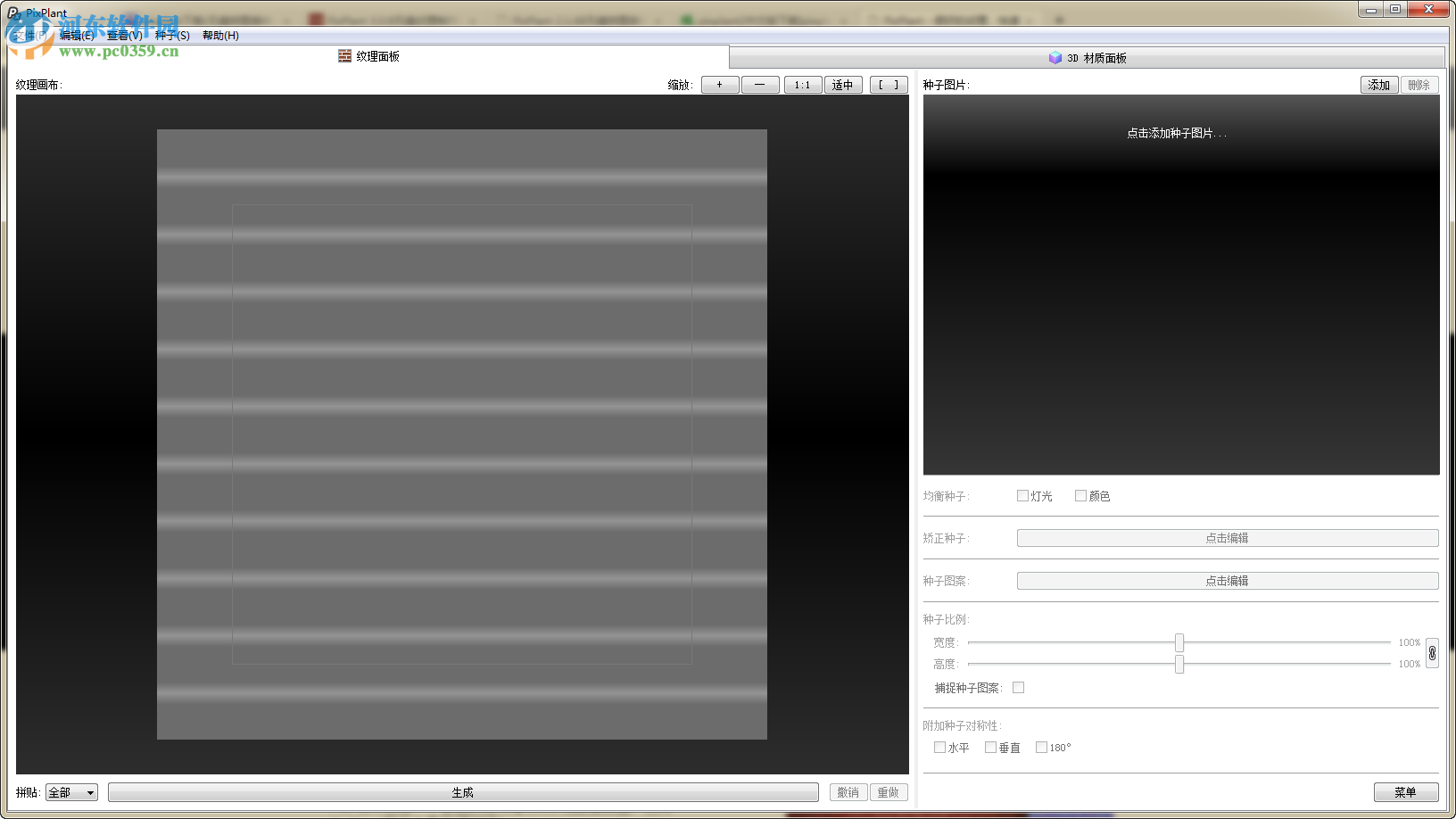
Task: Click the PixPlant app icon in title bar
Action: [13, 13]
